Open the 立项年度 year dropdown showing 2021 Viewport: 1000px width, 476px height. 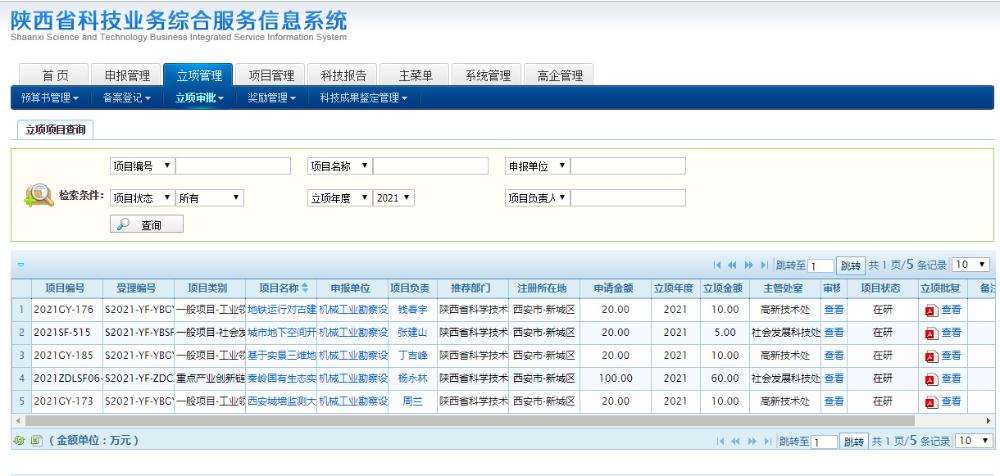pyautogui.click(x=395, y=198)
